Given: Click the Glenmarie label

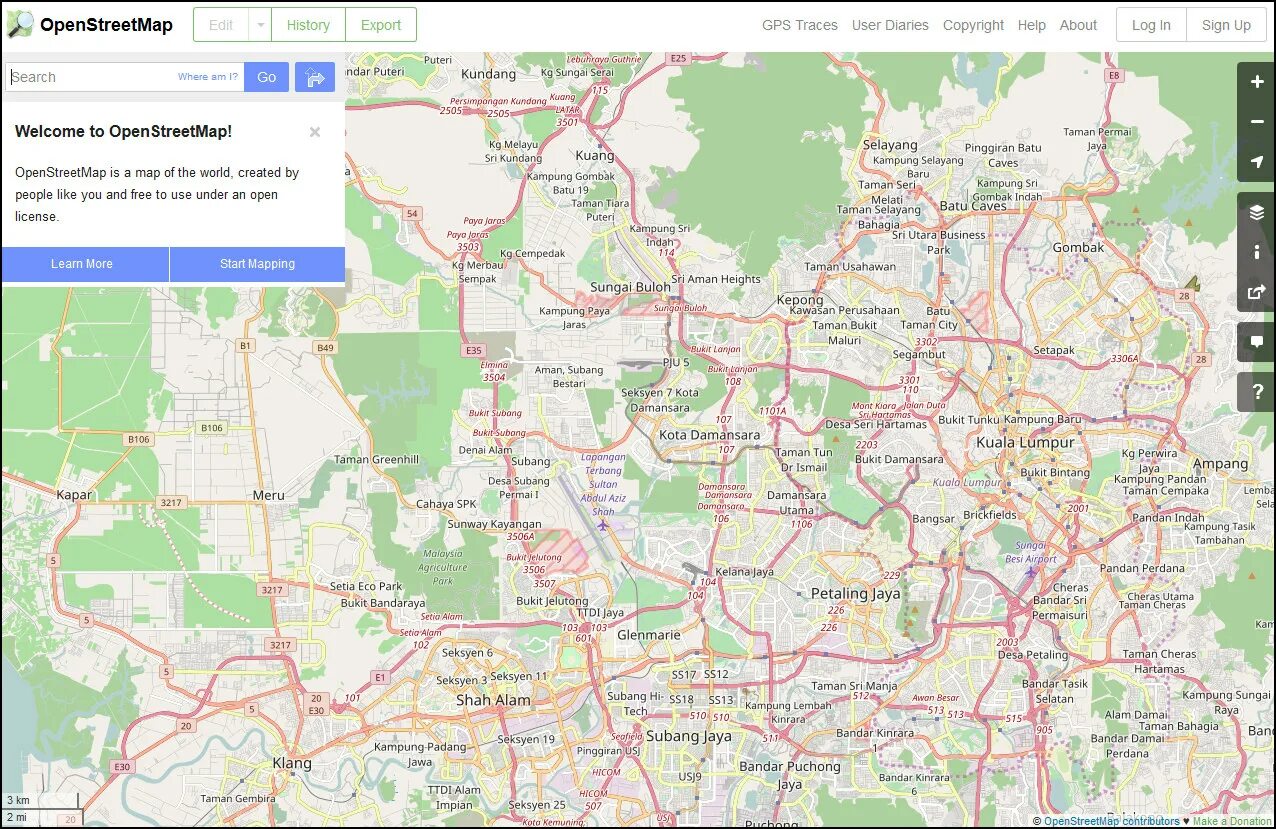Looking at the screenshot, I should 649,635.
